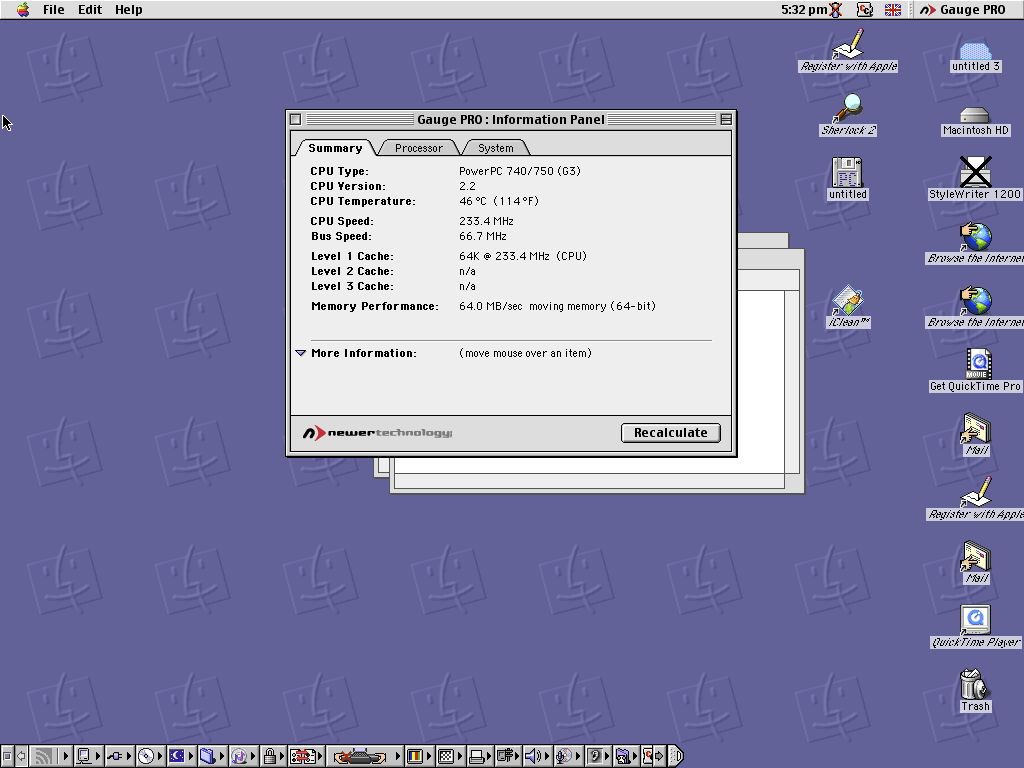This screenshot has width=1024, height=768.
Task: Click the Recalculate button
Action: point(671,433)
